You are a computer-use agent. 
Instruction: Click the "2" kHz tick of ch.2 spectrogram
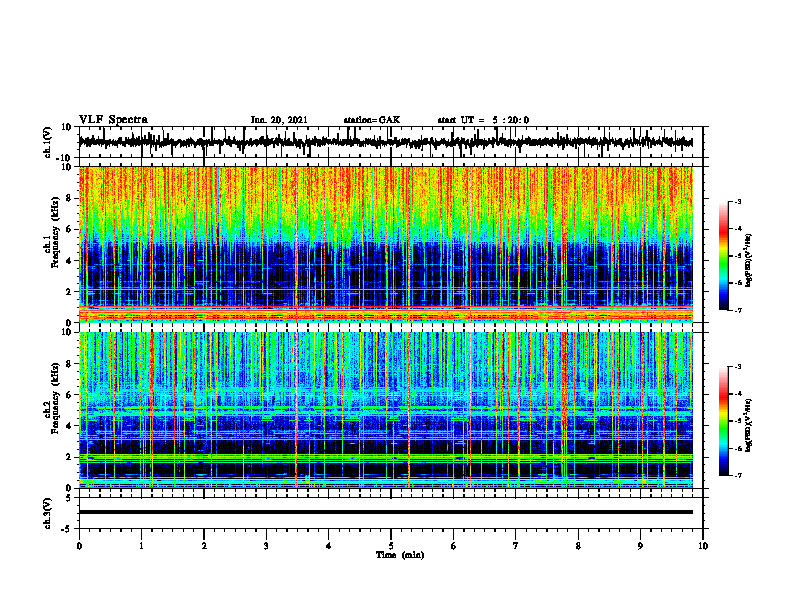pyautogui.click(x=70, y=457)
